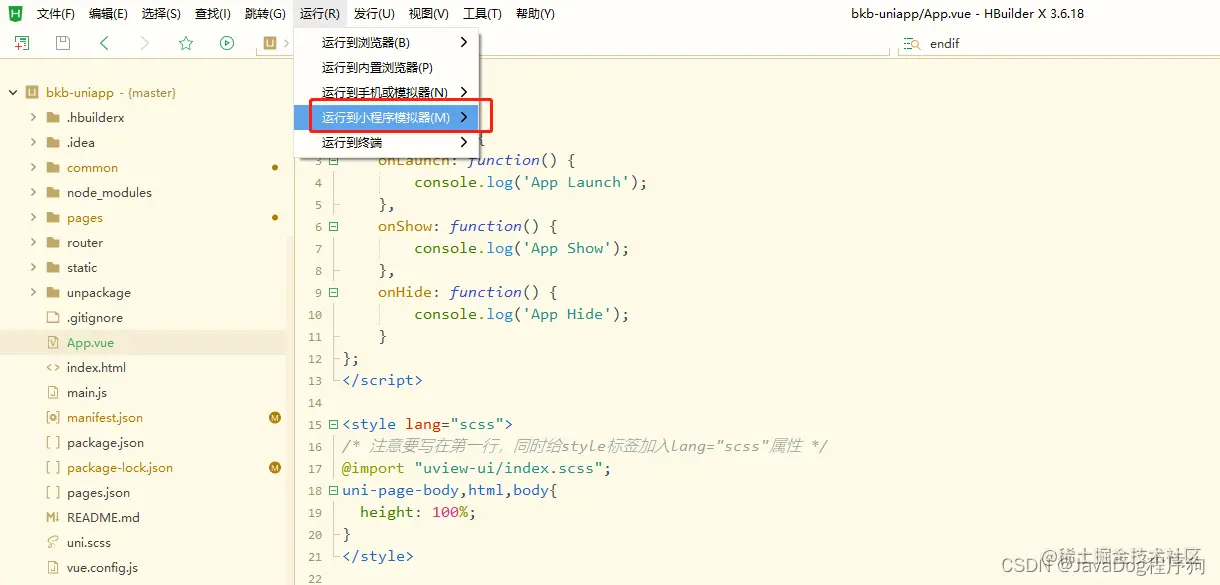Expand the .hbuilderx folder chevron
Screen dimensions: 1220x585
pyautogui.click(x=33, y=117)
